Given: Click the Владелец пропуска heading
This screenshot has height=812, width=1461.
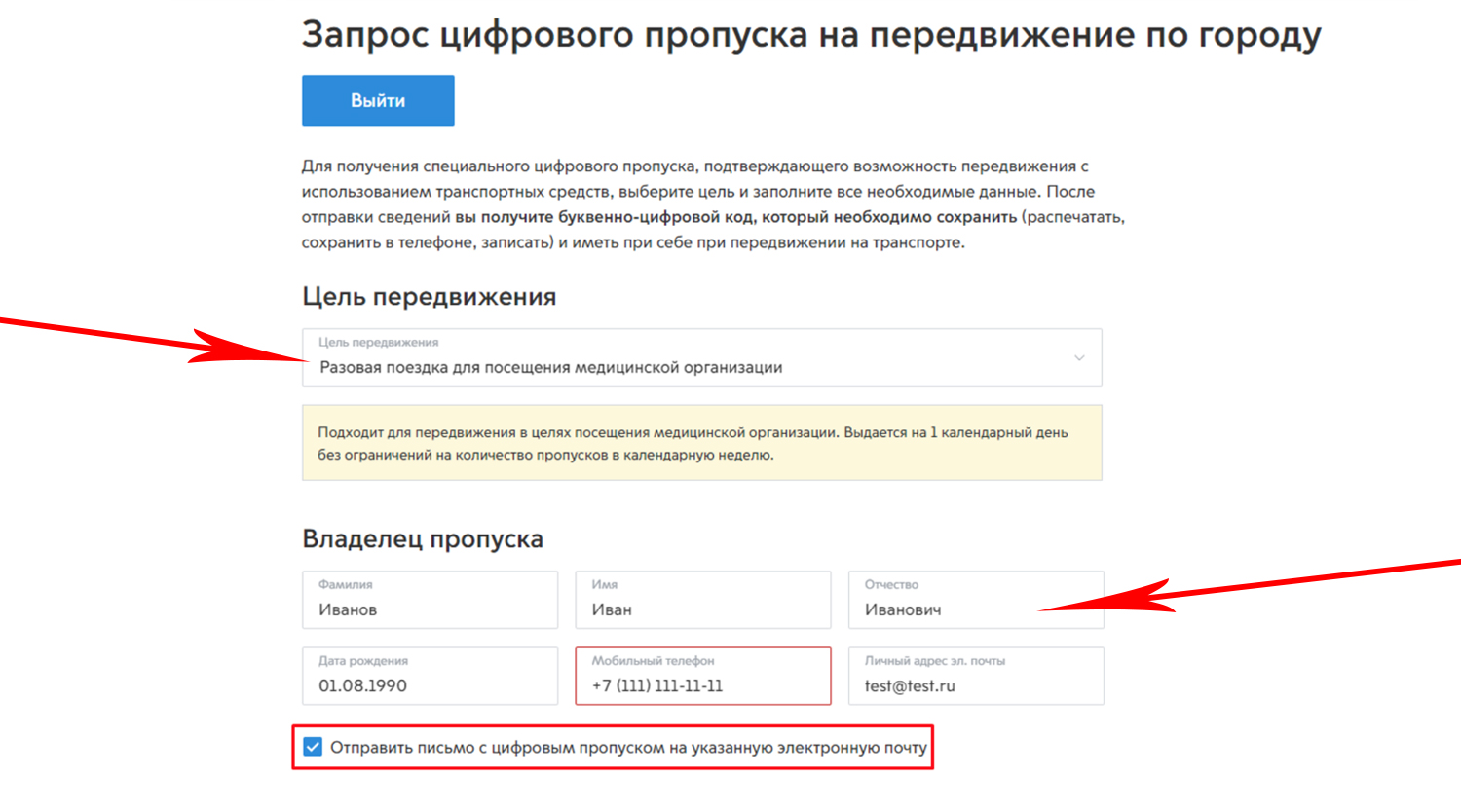Looking at the screenshot, I should (x=423, y=538).
